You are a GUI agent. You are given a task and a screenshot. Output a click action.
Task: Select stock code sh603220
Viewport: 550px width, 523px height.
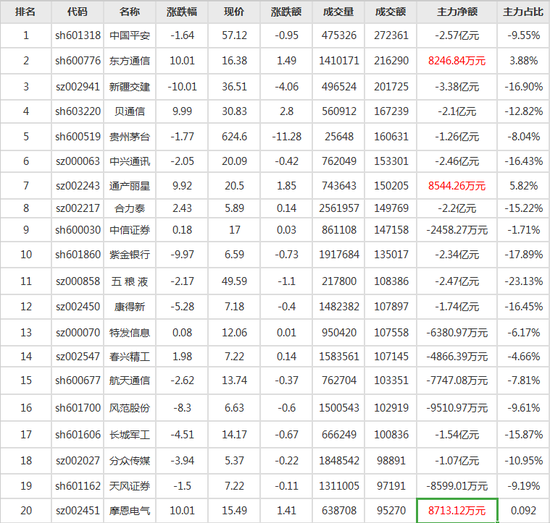click(78, 112)
